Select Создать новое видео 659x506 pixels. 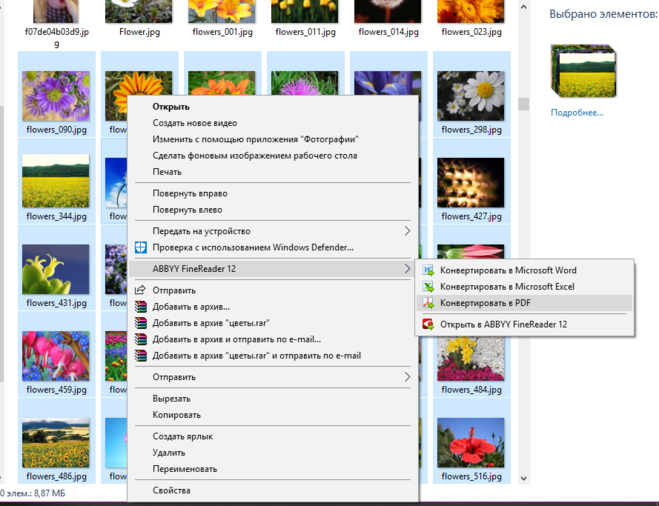point(195,123)
